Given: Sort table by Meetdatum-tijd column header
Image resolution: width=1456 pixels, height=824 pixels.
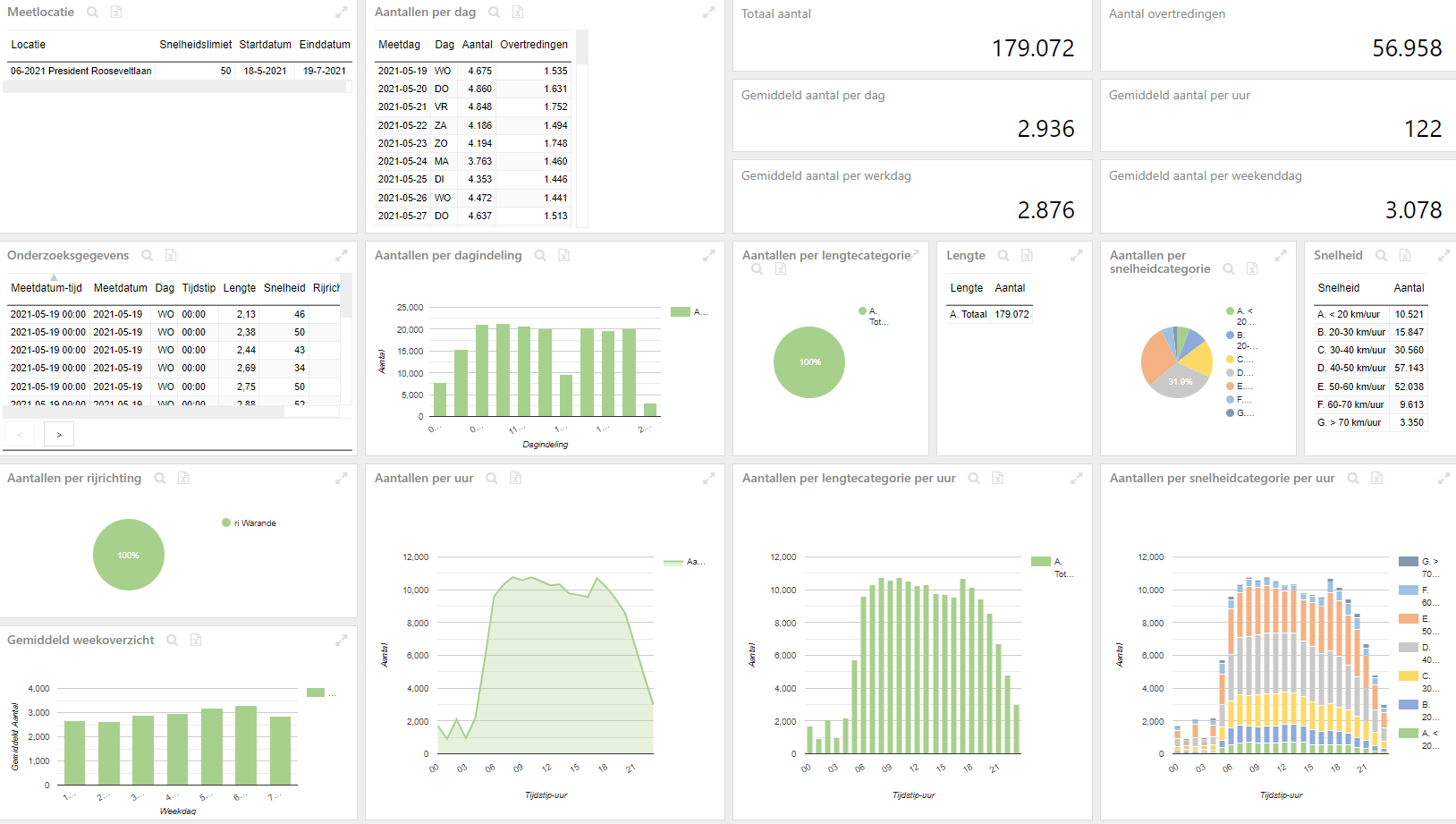Looking at the screenshot, I should 47,288.
